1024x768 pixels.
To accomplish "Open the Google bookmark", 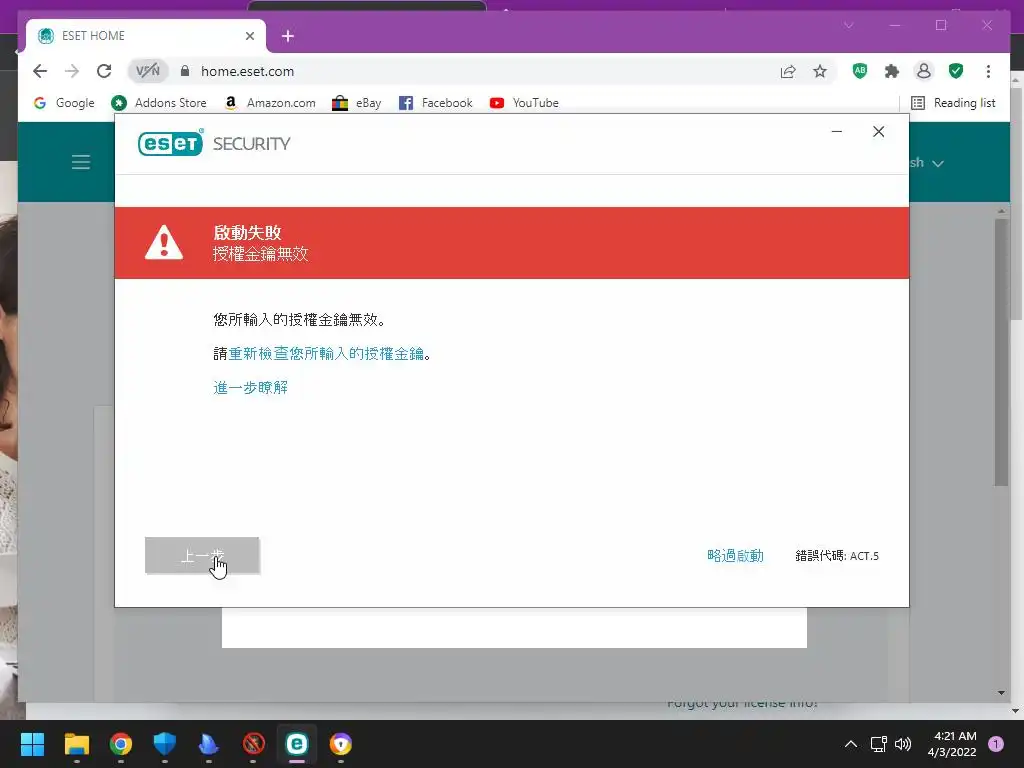I will [x=64, y=103].
